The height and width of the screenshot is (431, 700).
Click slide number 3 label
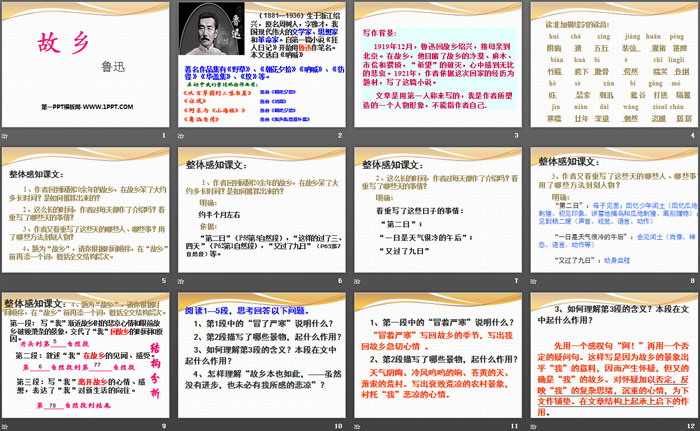coord(517,135)
